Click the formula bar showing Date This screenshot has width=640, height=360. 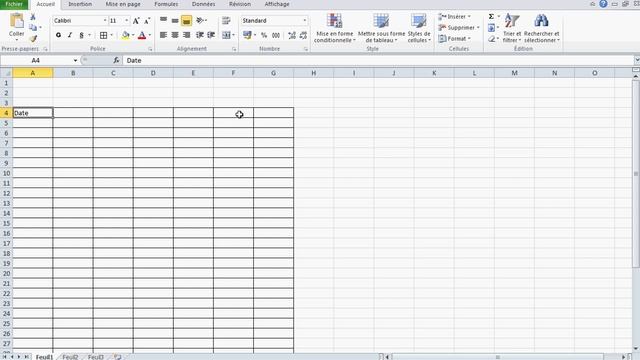pos(378,60)
